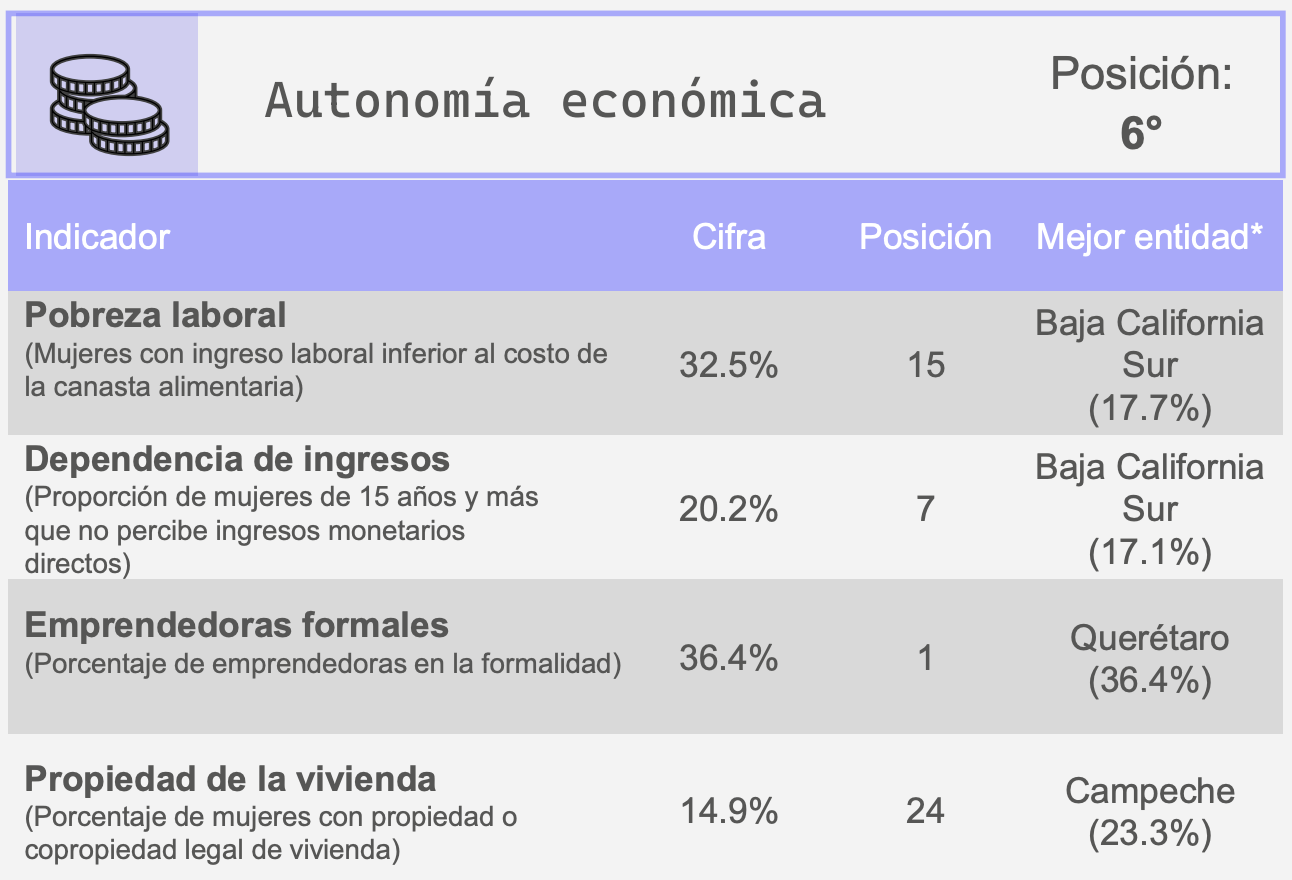The height and width of the screenshot is (880, 1292).
Task: Click position value 7 in Dependencia row
Action: 925,510
